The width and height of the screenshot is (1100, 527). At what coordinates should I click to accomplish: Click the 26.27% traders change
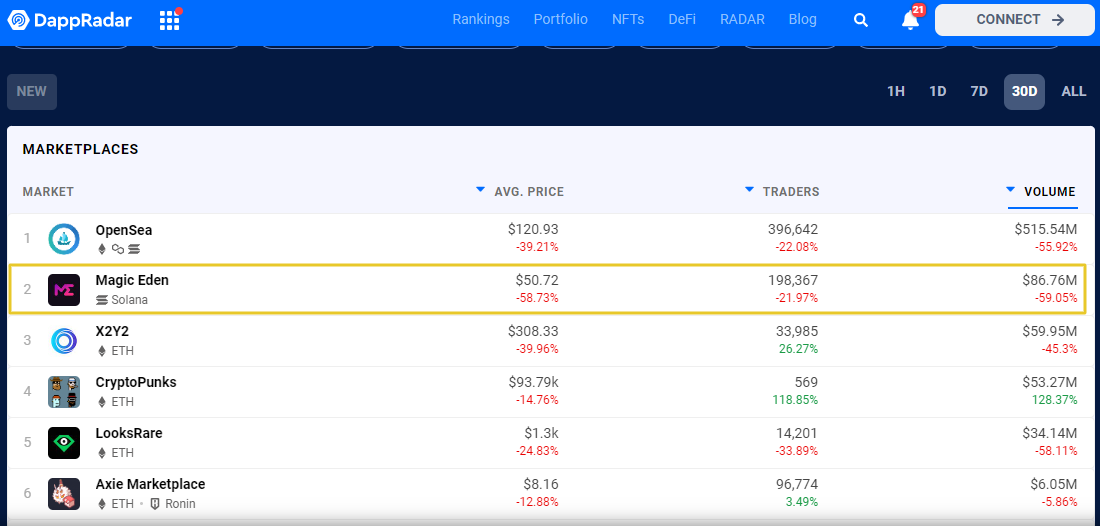pos(796,349)
